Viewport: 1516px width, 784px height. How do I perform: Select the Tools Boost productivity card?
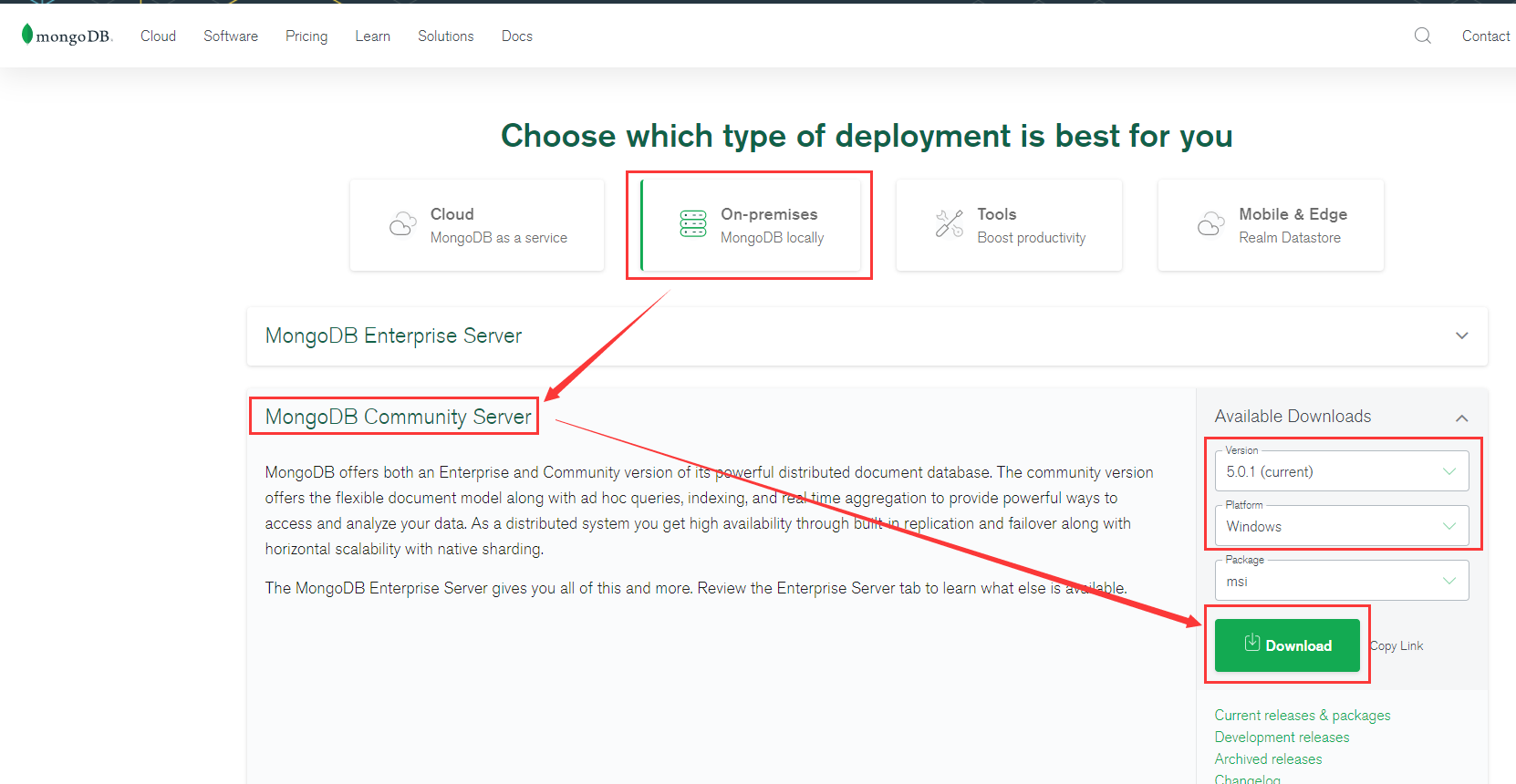click(x=1009, y=225)
